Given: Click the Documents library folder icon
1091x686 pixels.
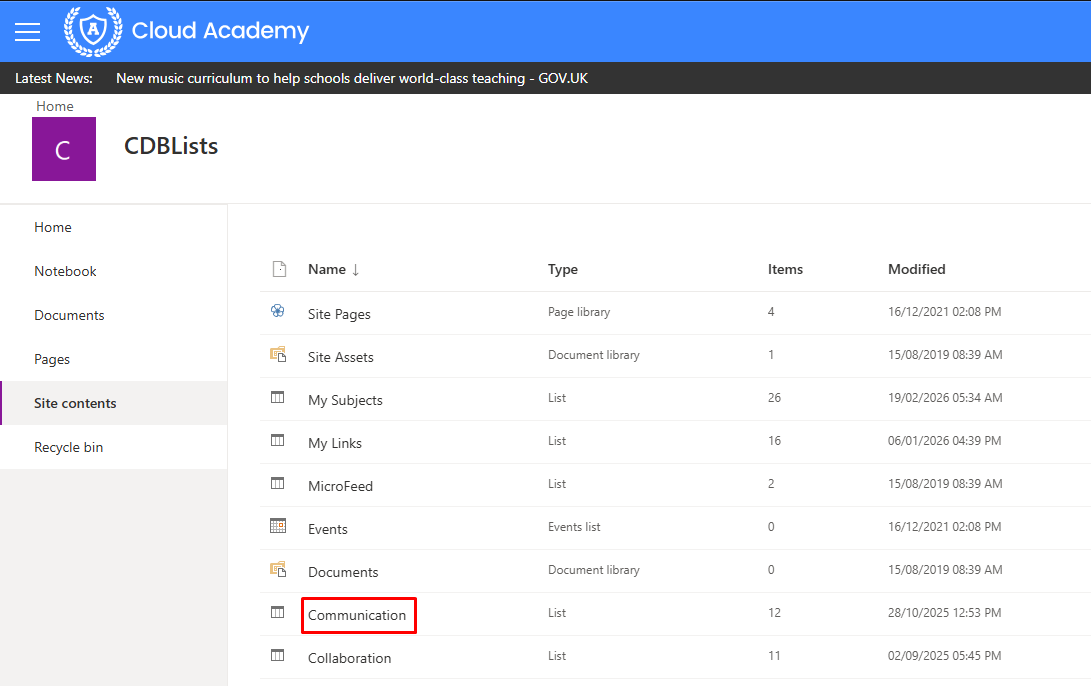Looking at the screenshot, I should click(x=278, y=569).
